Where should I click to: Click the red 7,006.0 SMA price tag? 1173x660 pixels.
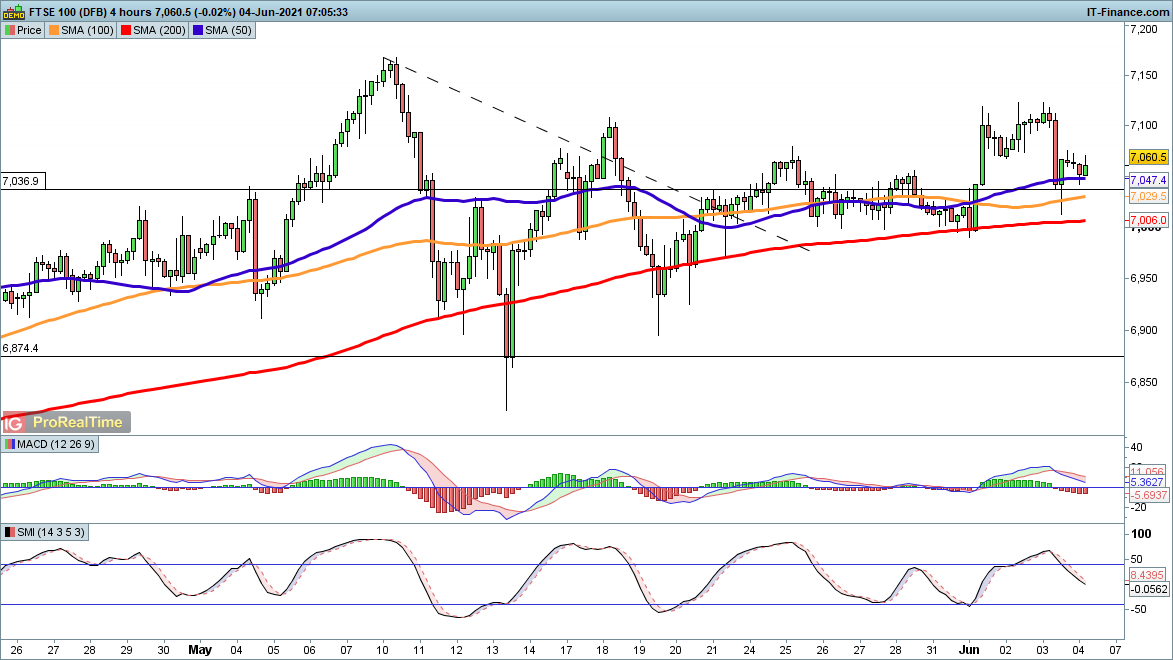coord(1148,220)
